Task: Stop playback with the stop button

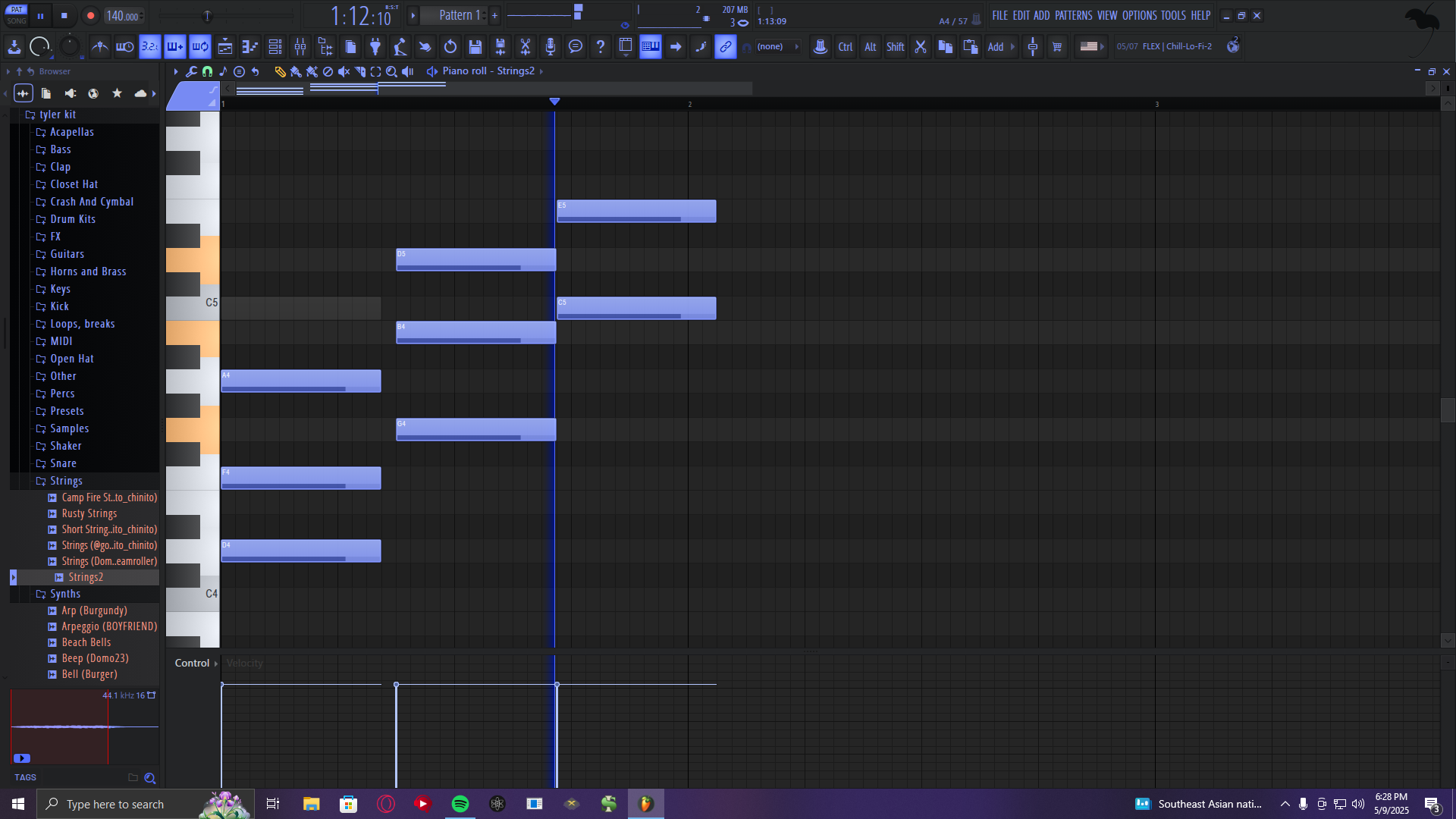Action: click(64, 15)
